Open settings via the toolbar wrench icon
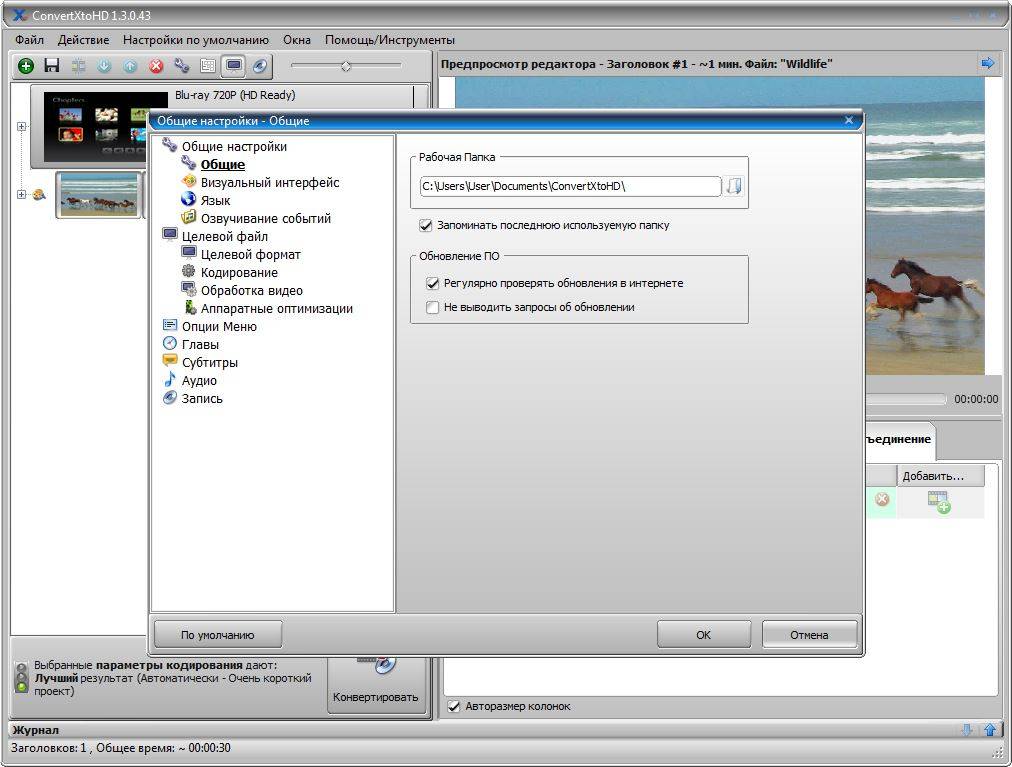Image resolution: width=1012 pixels, height=767 pixels. tap(182, 65)
